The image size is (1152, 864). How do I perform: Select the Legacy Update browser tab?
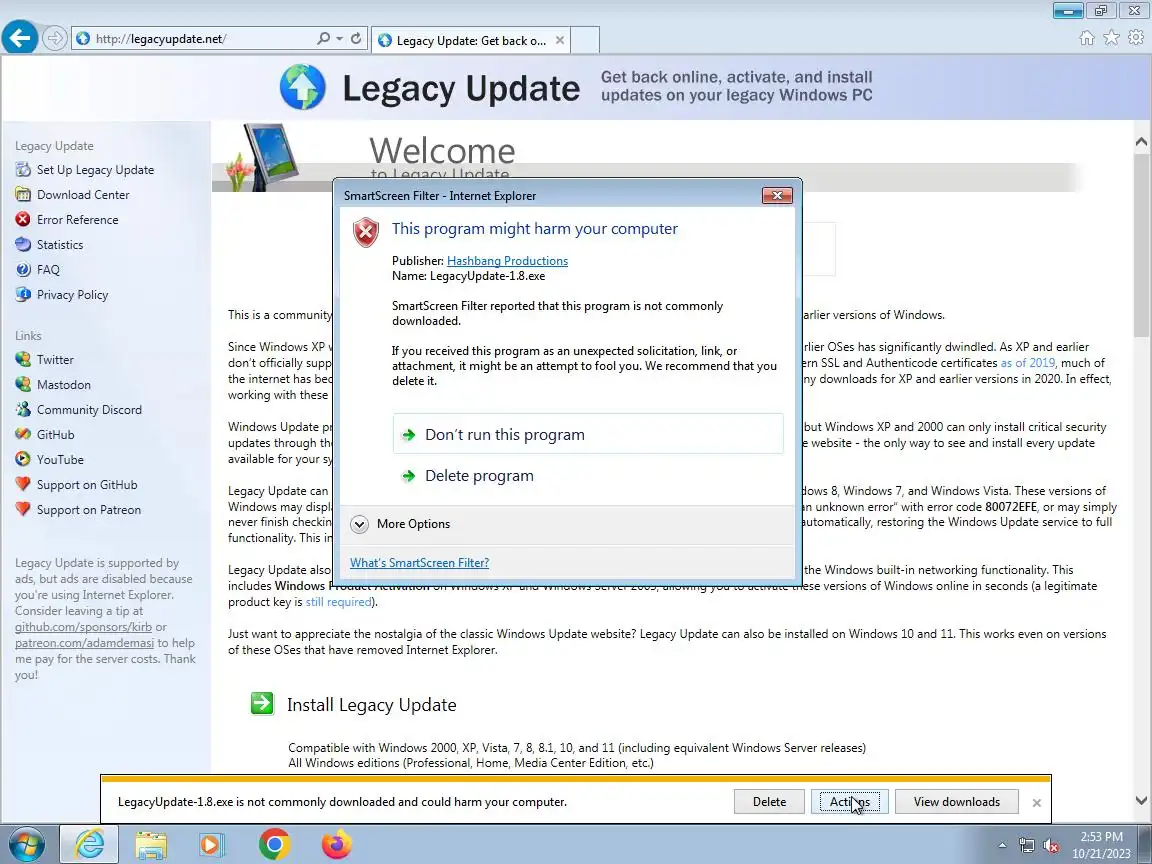coord(470,40)
